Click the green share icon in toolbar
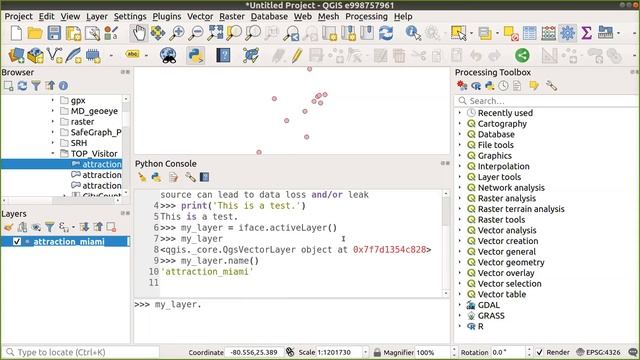 (522, 55)
